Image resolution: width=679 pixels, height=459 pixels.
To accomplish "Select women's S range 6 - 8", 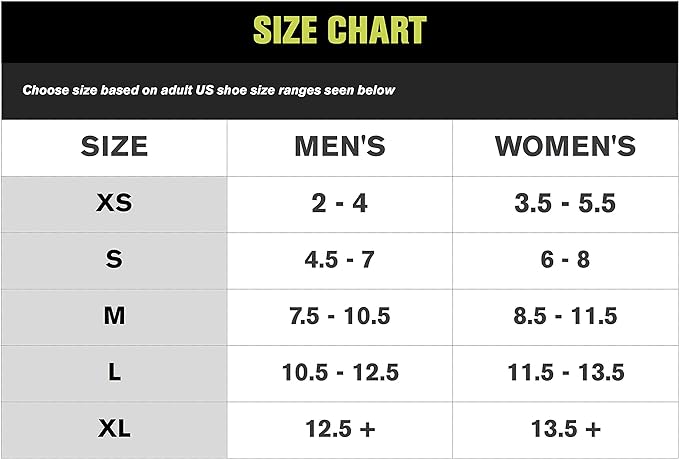I will 565,260.
